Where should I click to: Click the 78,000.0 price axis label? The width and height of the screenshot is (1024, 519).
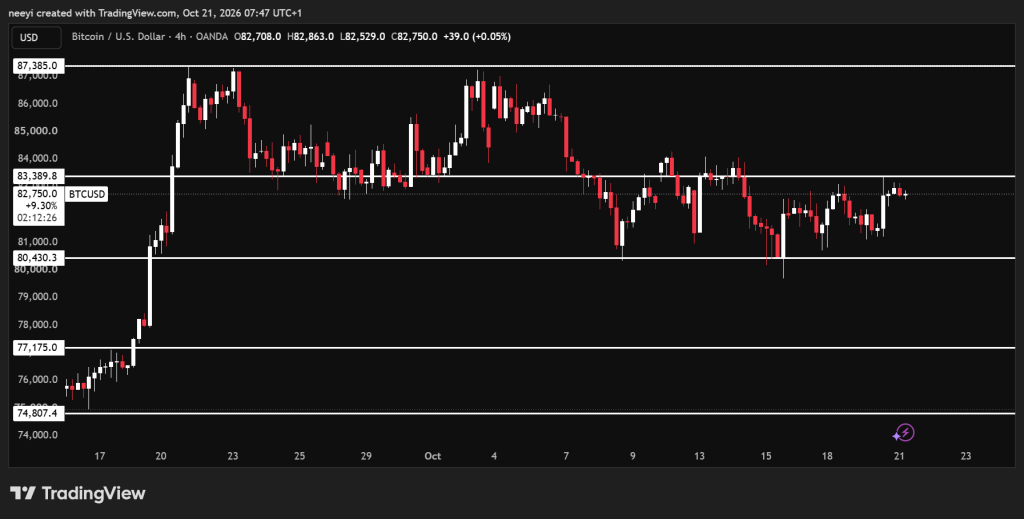(38, 324)
